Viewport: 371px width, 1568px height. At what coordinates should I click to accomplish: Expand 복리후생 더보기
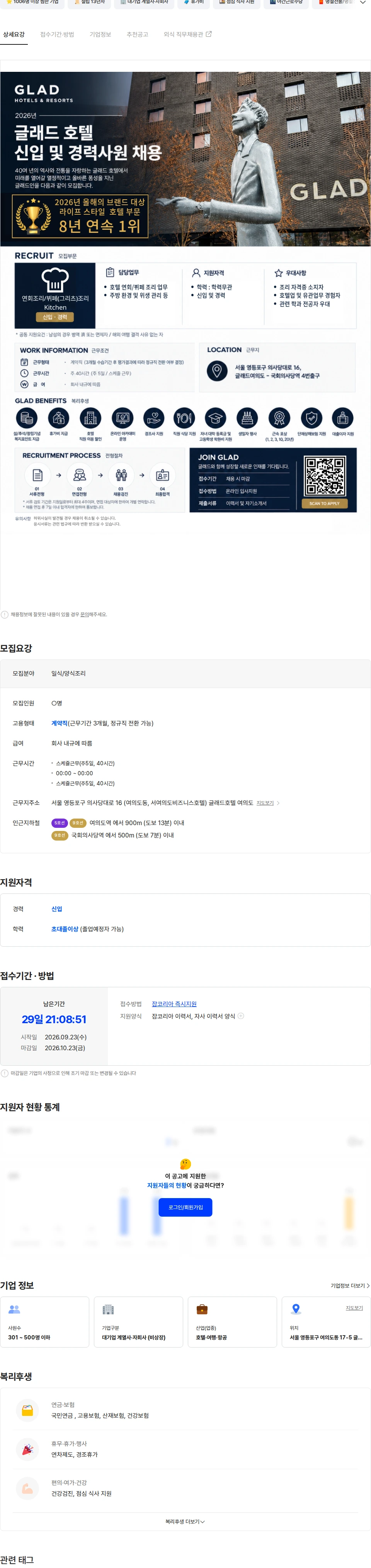tap(185, 1521)
